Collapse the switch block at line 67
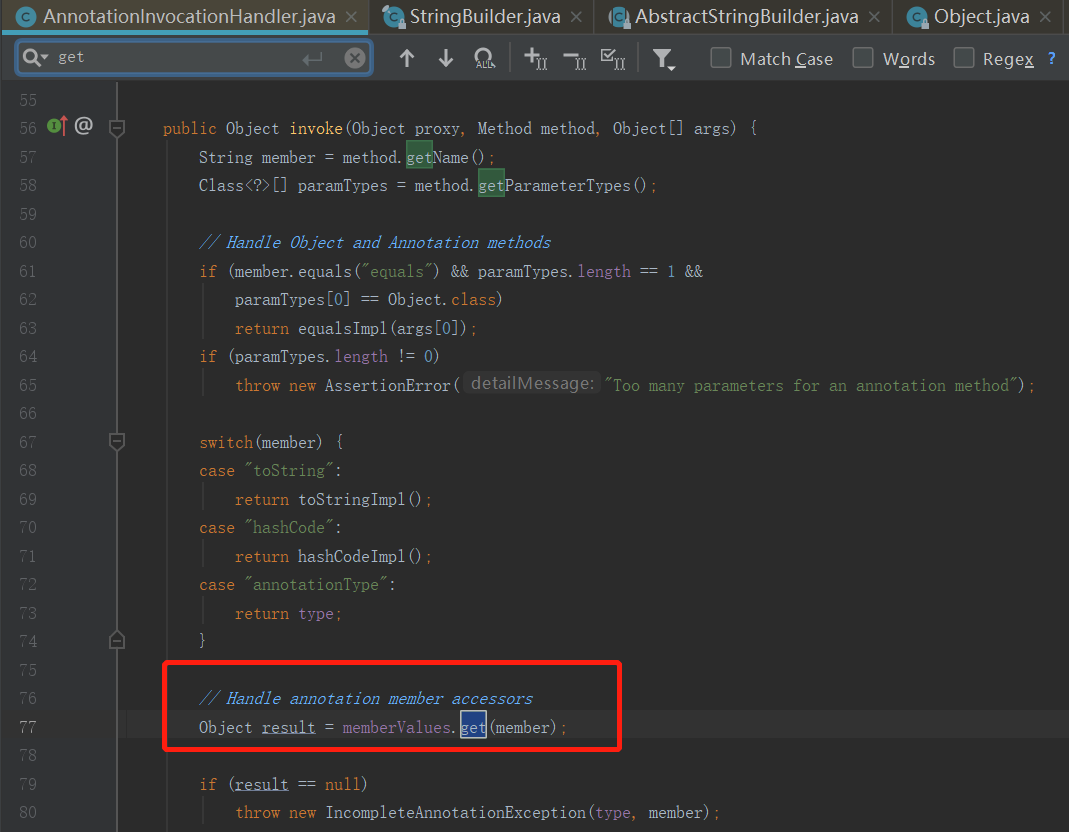This screenshot has height=832, width=1069. [117, 441]
